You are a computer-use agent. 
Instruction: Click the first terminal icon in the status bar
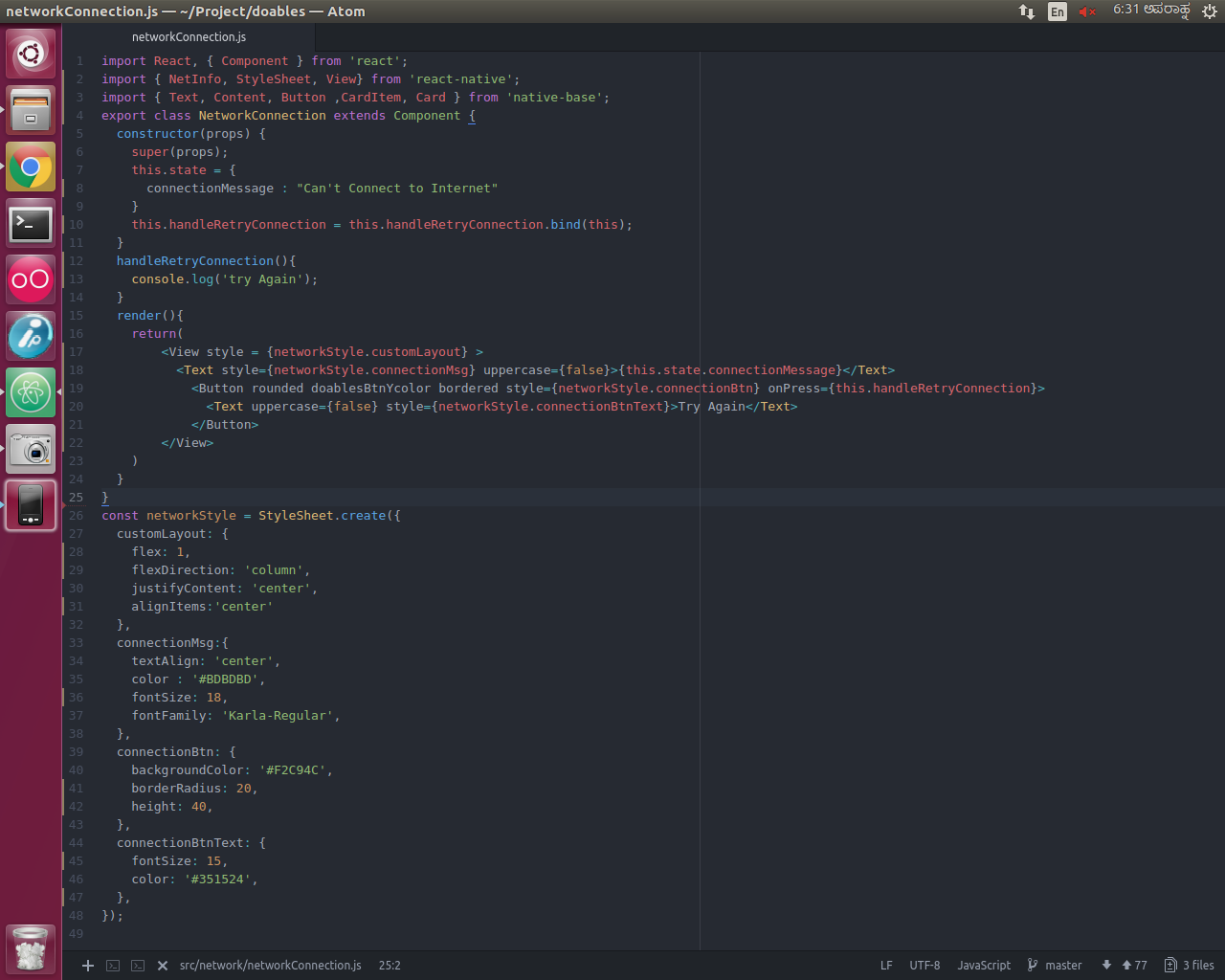(x=113, y=966)
